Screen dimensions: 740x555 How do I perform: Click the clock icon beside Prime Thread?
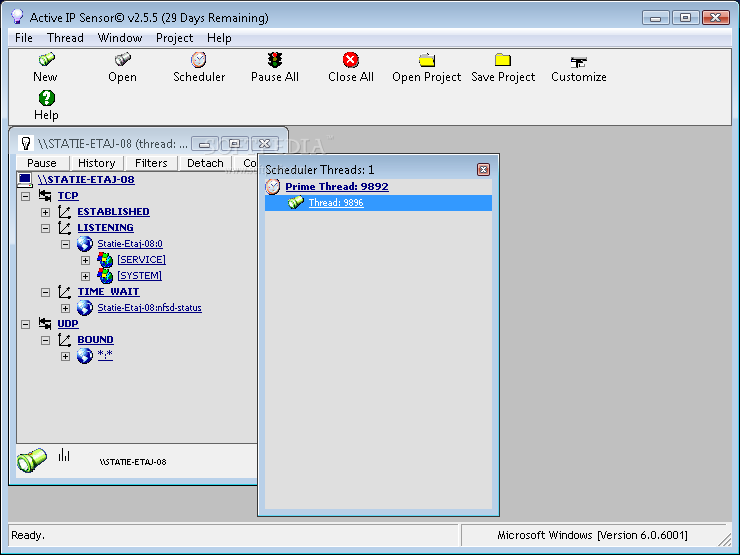(x=273, y=187)
